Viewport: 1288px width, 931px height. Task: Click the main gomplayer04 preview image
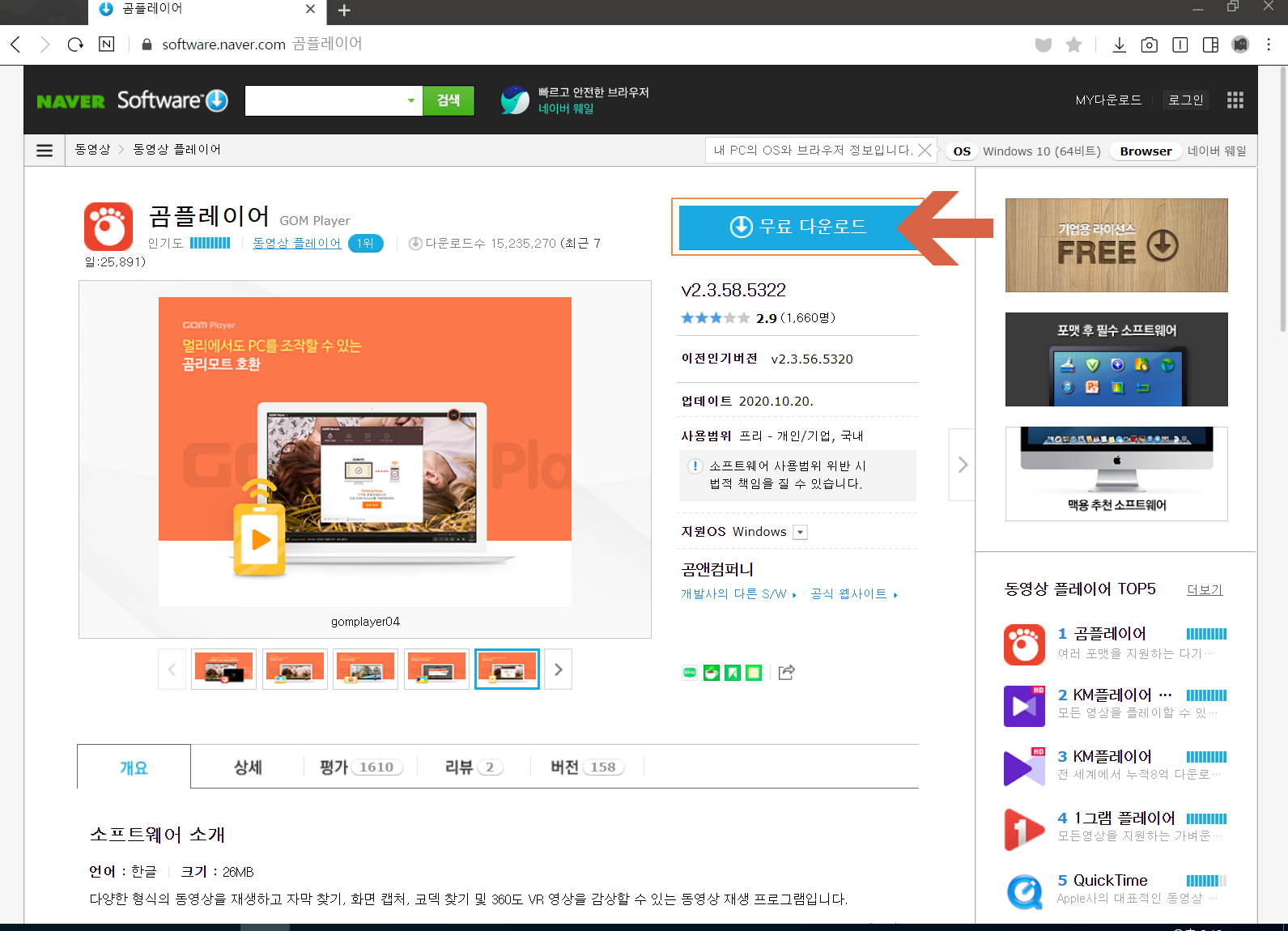click(x=365, y=452)
